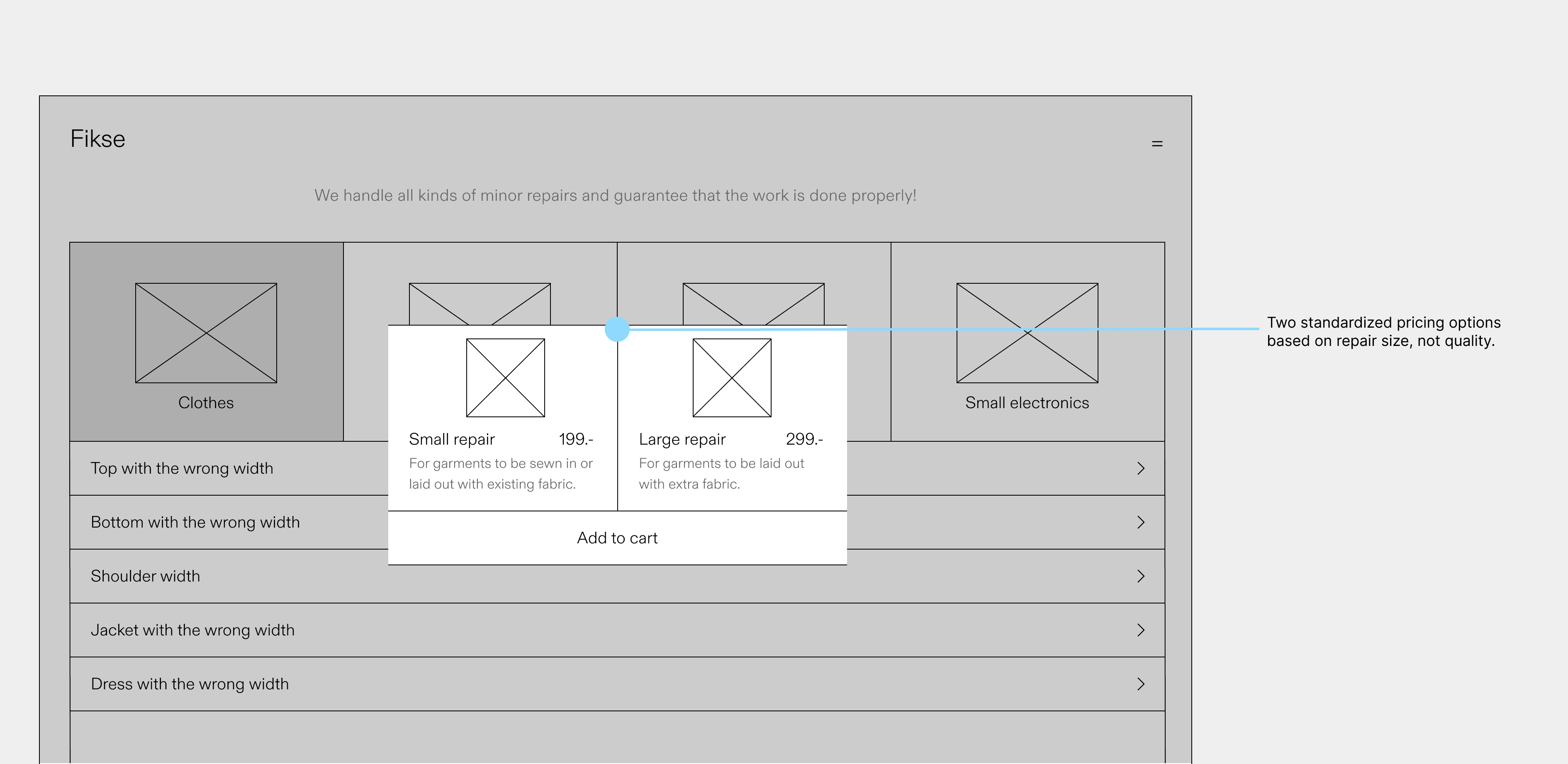Click the blue annotation dot marker

click(616, 329)
